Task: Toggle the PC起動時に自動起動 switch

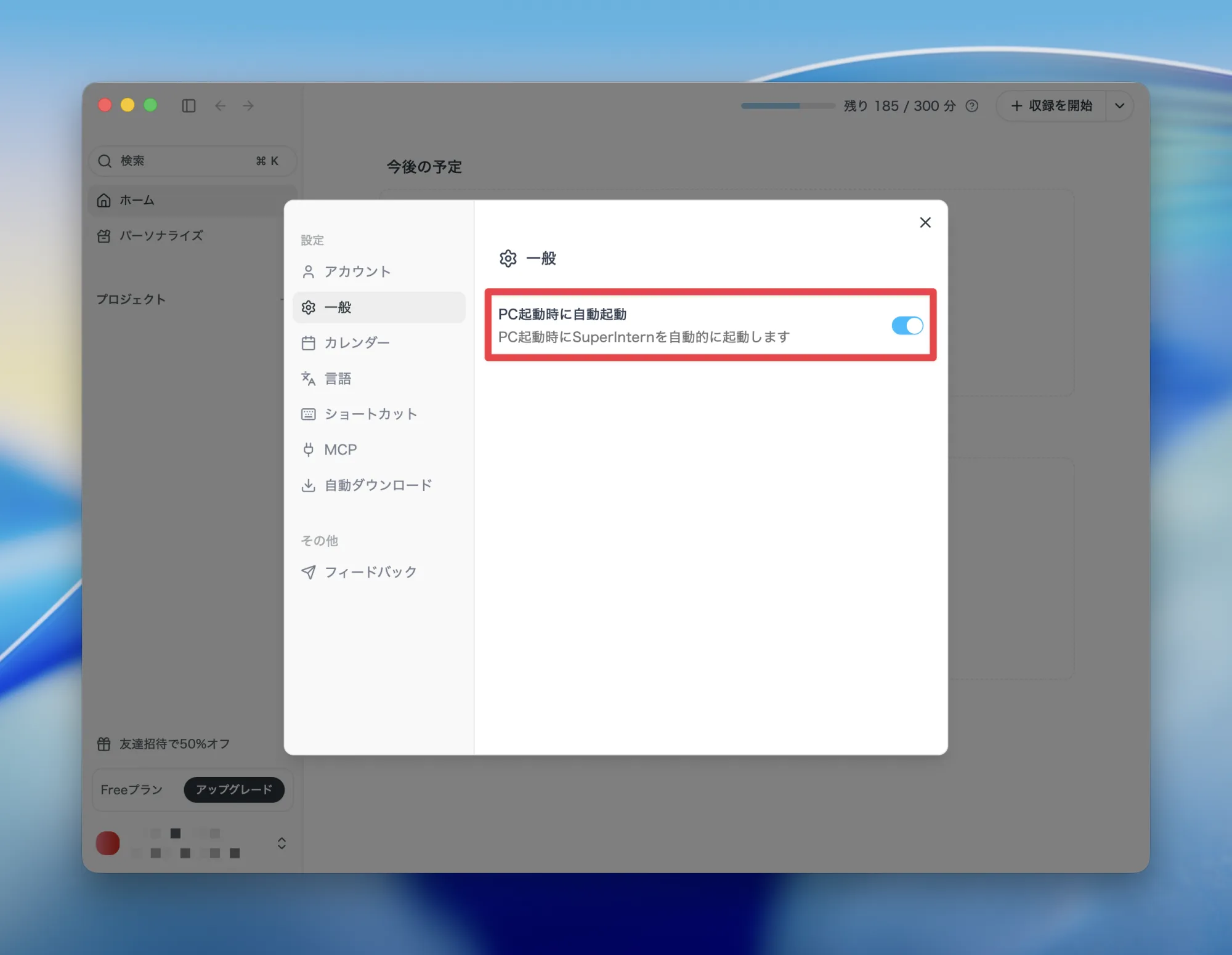Action: point(907,325)
